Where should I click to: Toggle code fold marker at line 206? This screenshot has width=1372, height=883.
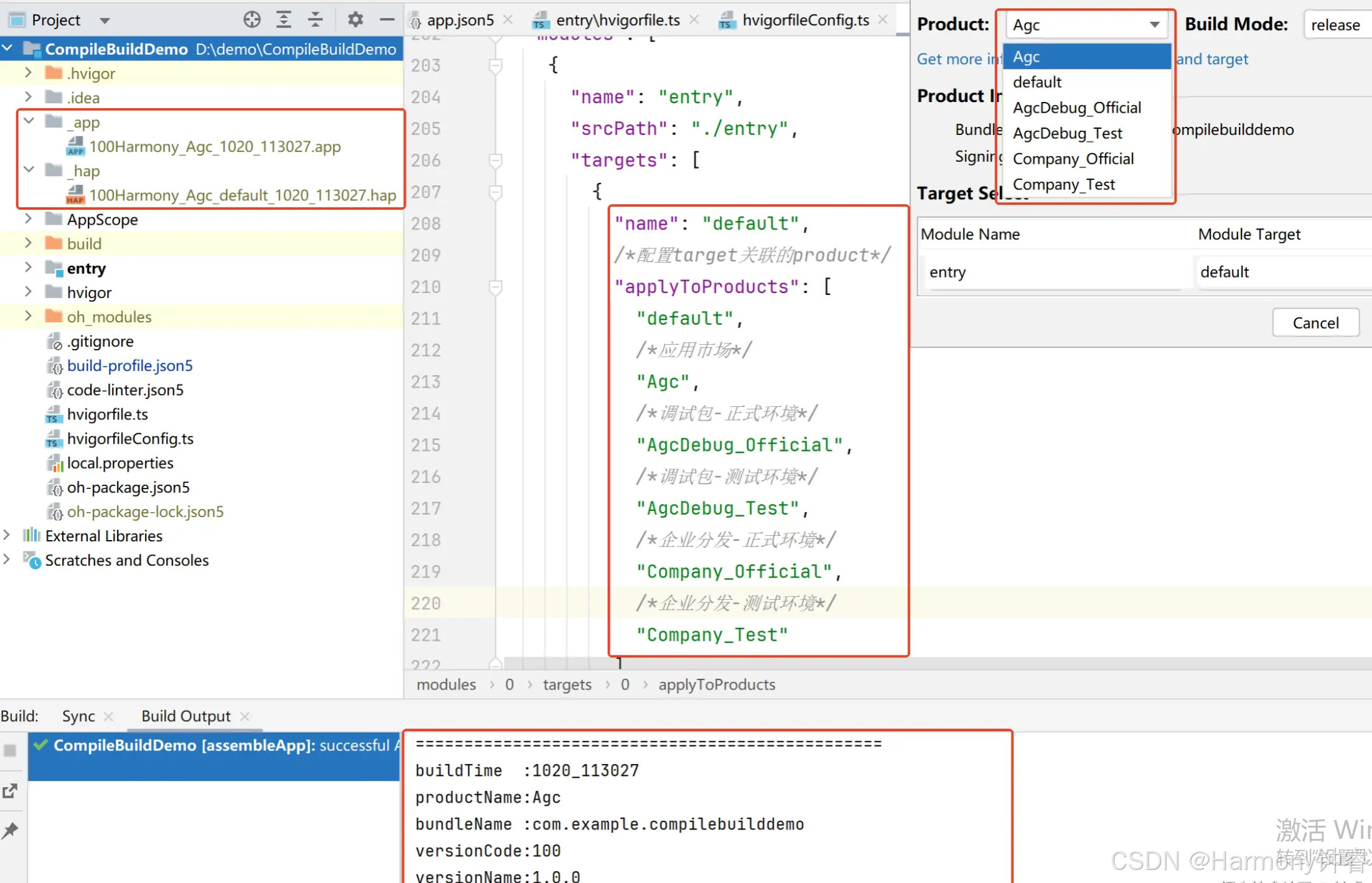[x=496, y=161]
